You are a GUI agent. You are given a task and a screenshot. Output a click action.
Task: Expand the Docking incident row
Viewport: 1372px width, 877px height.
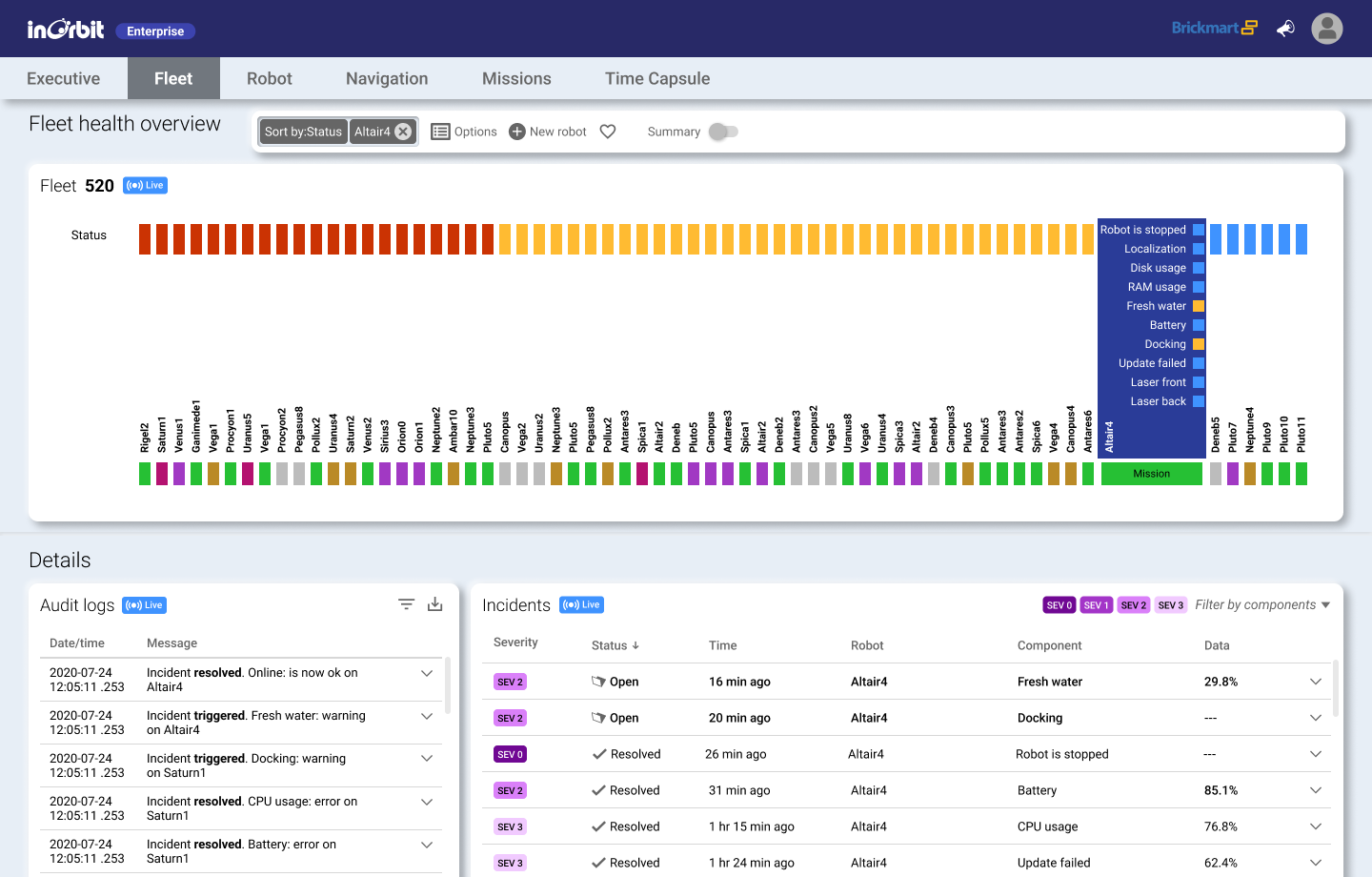pyautogui.click(x=1316, y=718)
